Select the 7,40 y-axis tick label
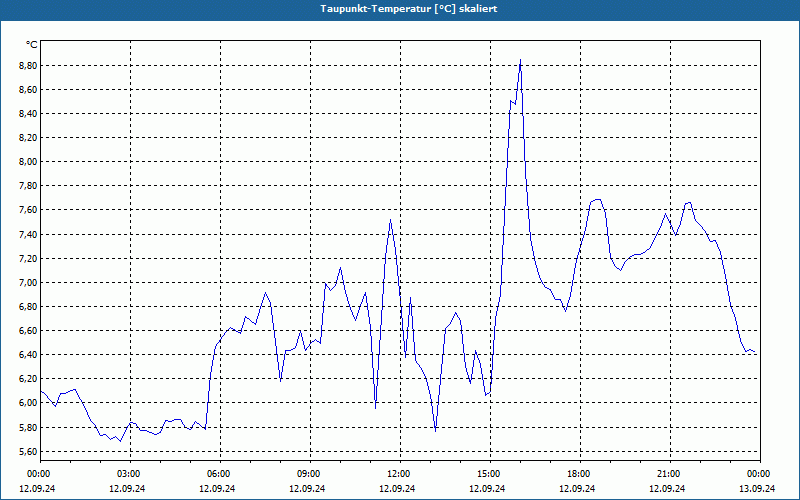Screen dimensions: 800x500 click(x=28, y=235)
